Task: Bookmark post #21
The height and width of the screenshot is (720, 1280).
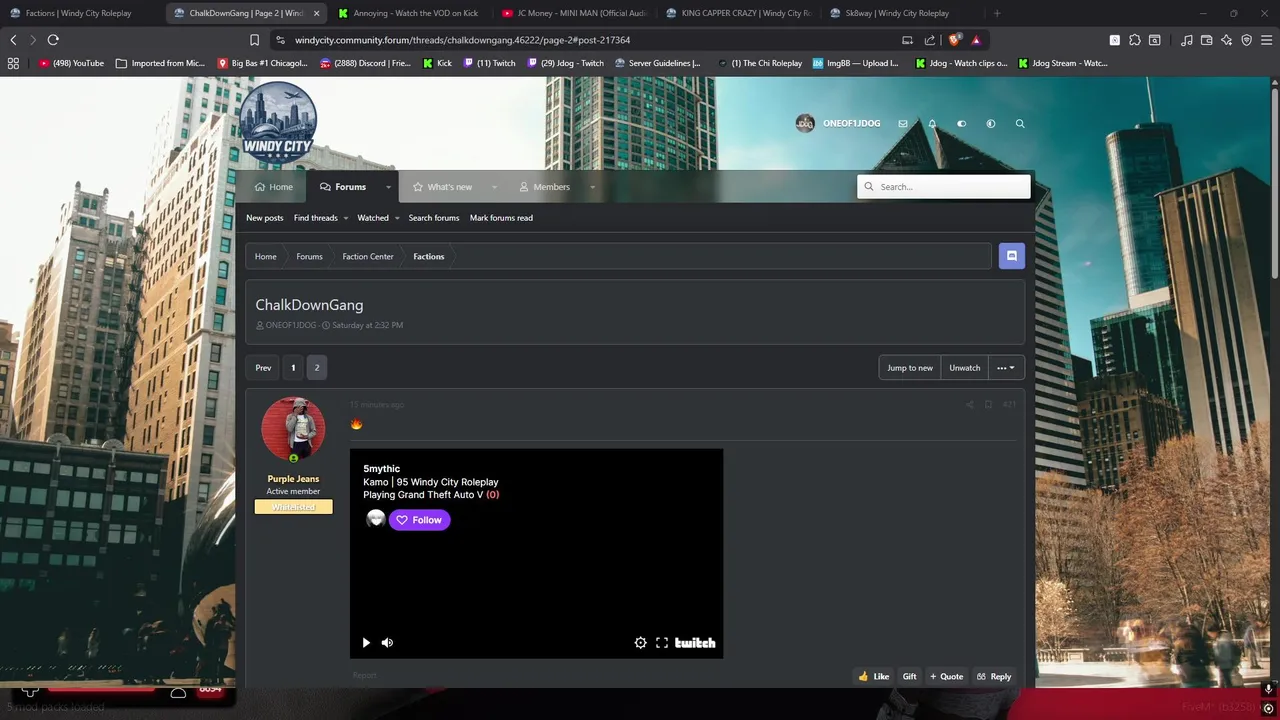Action: click(988, 405)
